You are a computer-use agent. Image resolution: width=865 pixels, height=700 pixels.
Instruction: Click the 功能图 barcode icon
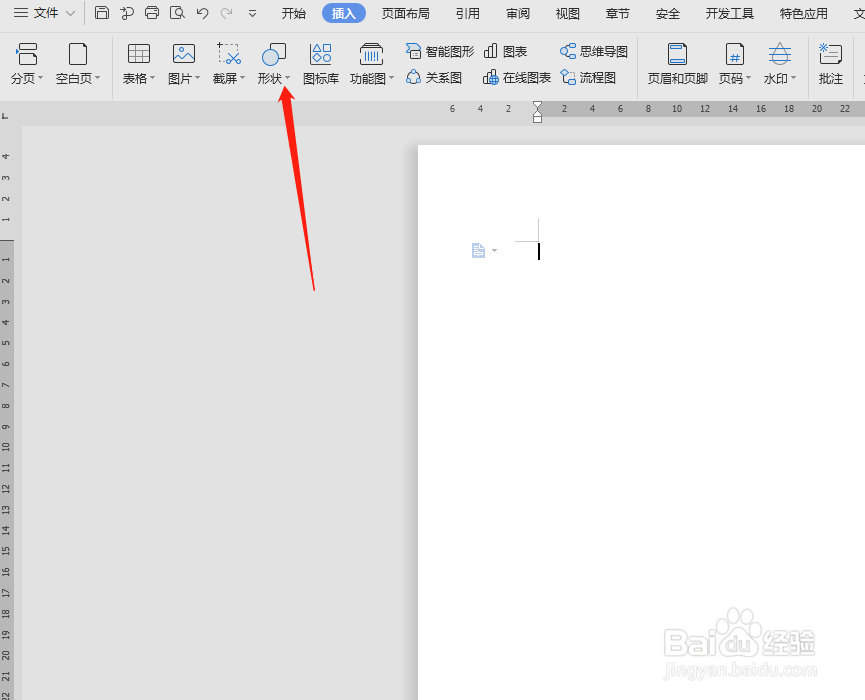pyautogui.click(x=371, y=54)
